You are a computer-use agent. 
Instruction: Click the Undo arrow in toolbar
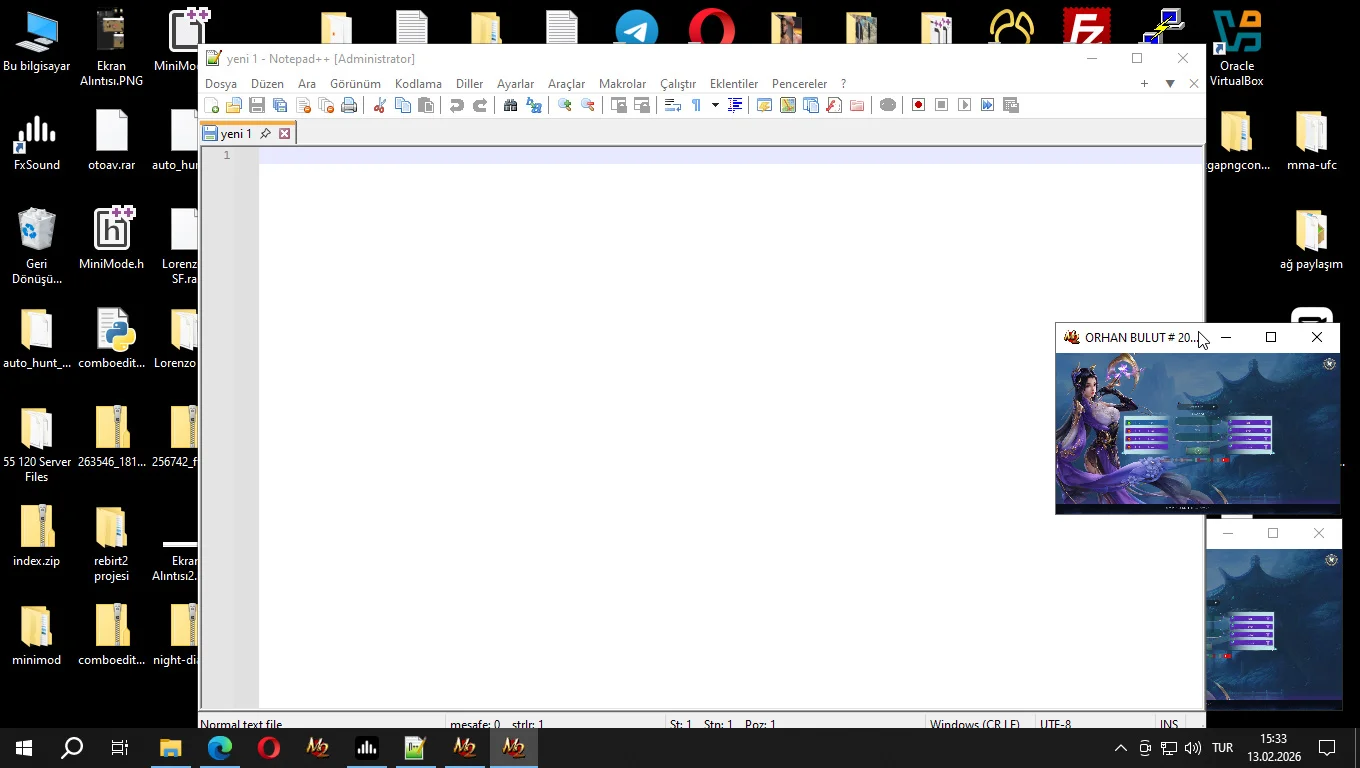(x=457, y=106)
